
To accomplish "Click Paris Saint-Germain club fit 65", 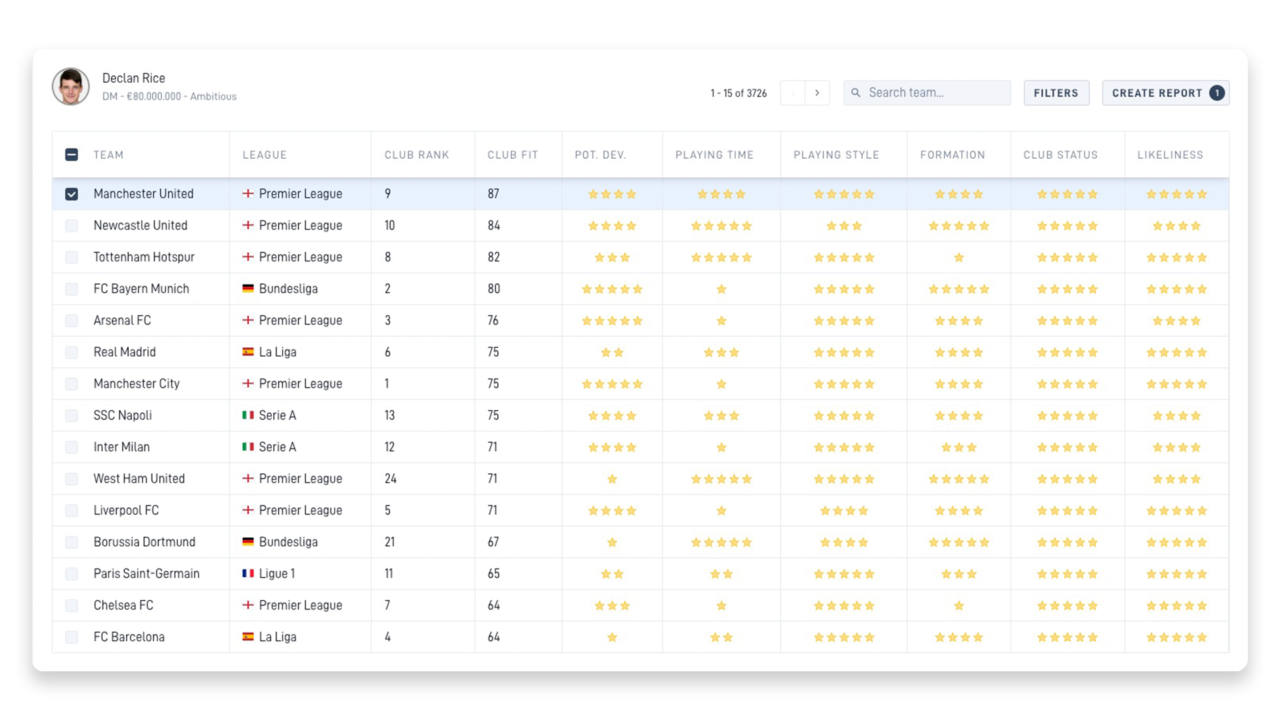I will coord(493,574).
